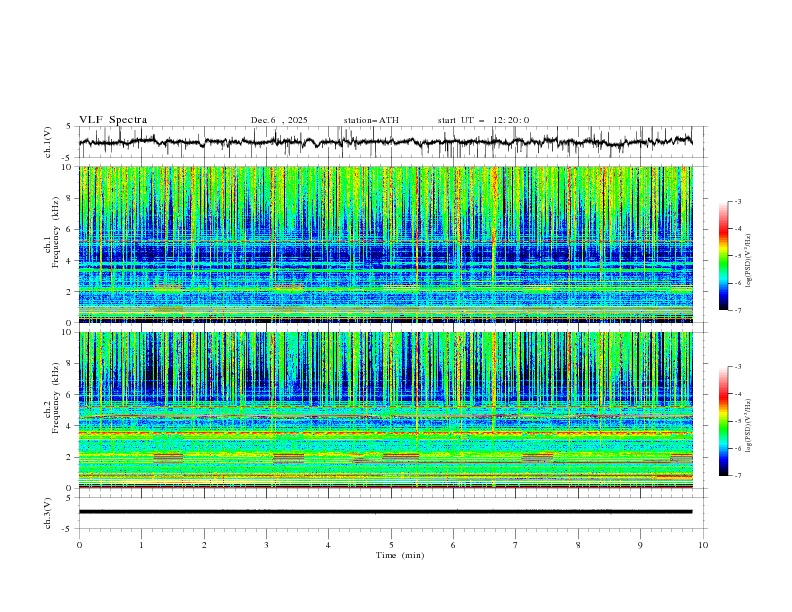
Task: Click the 'ch.1(V)' waveform axis label
Action: point(48,142)
